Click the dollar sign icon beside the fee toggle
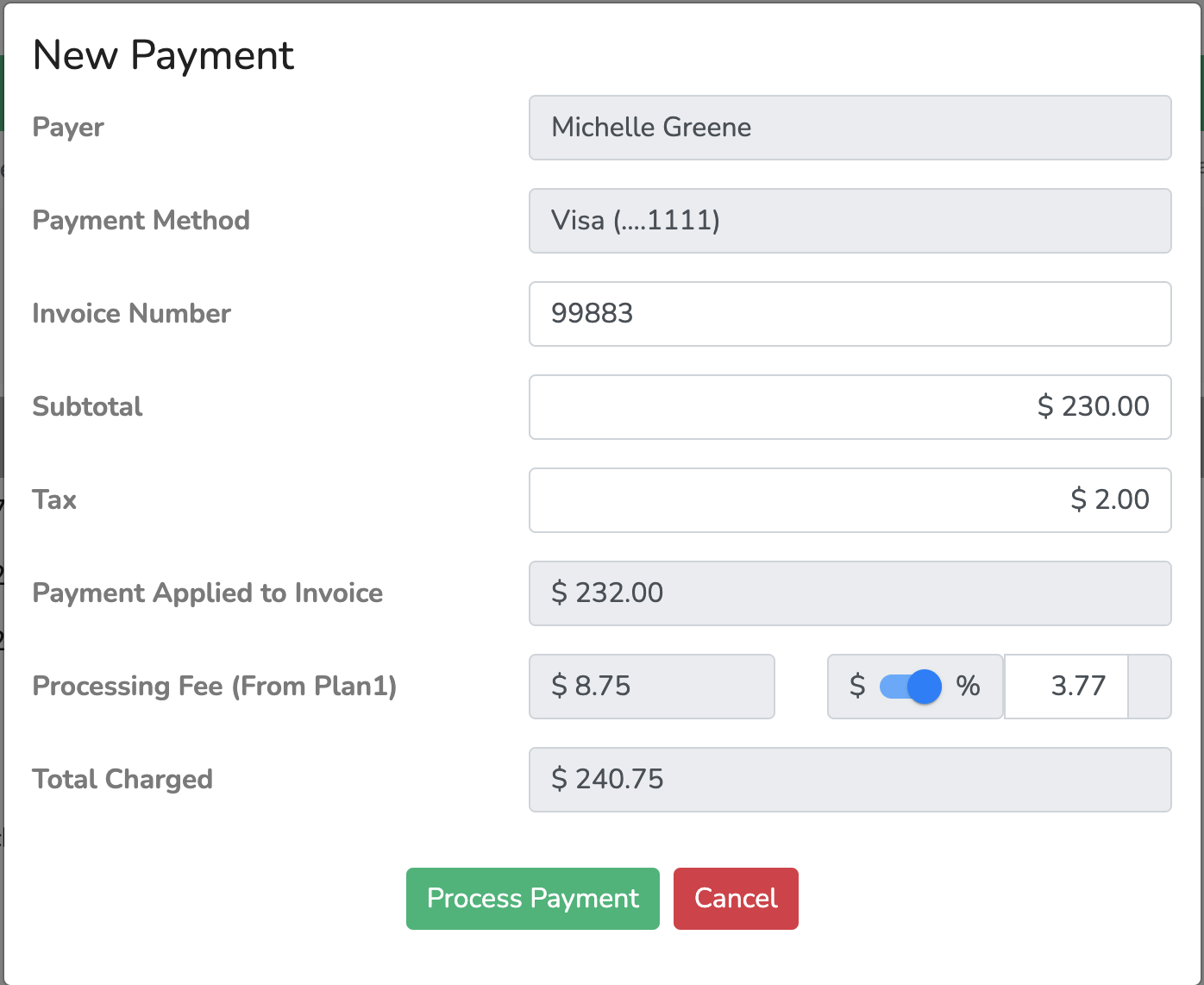The width and height of the screenshot is (1204, 985). point(856,687)
